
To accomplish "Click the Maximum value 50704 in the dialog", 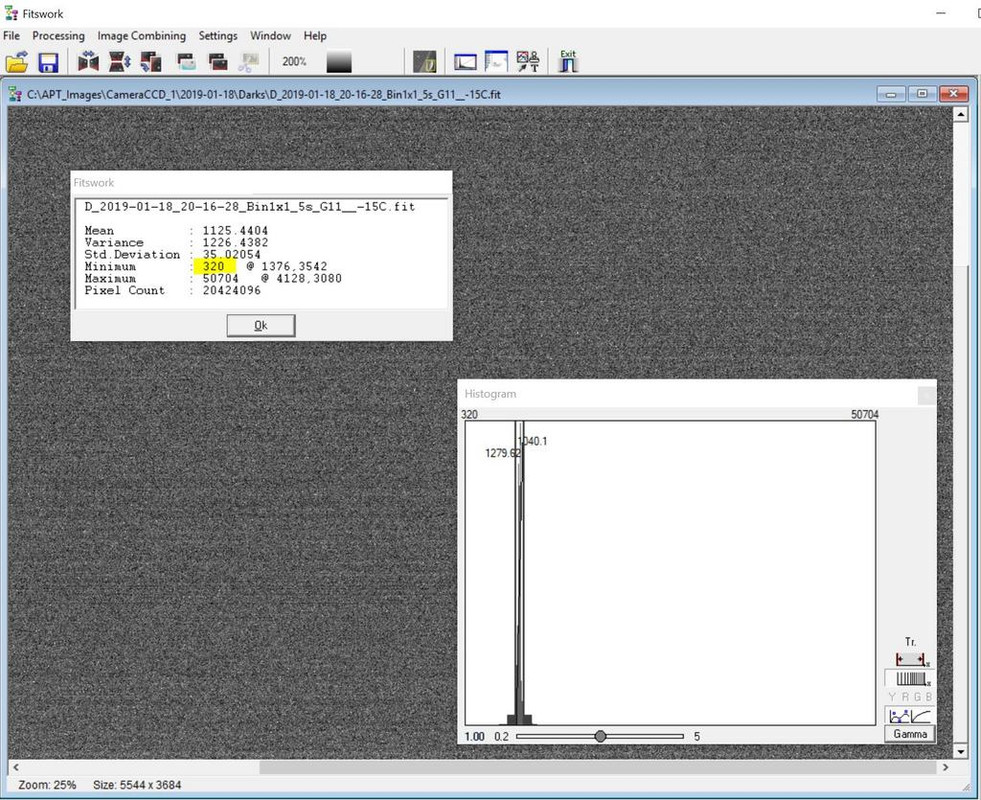I will point(220,278).
